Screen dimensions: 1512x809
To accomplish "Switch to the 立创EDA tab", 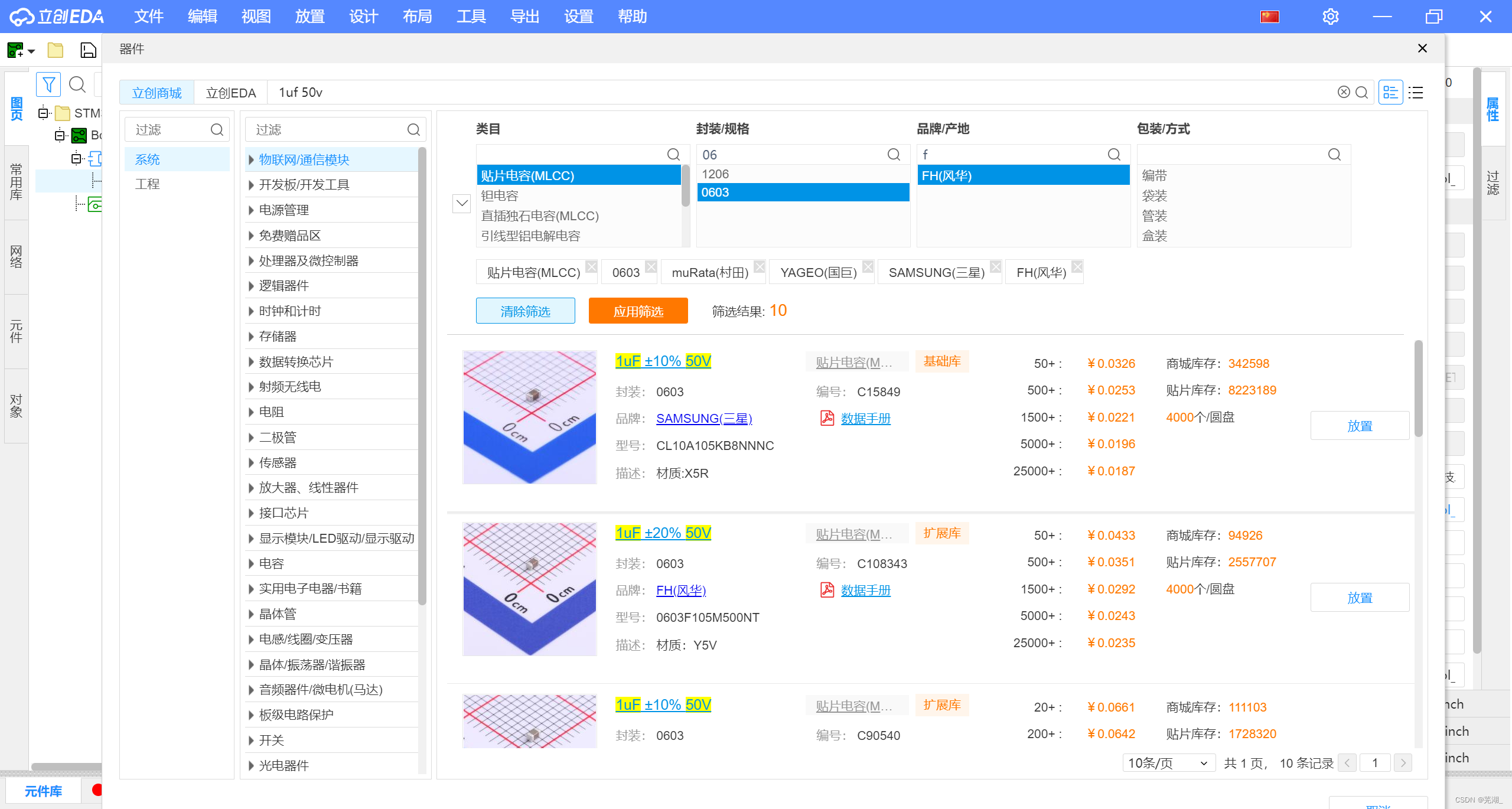I will [230, 93].
